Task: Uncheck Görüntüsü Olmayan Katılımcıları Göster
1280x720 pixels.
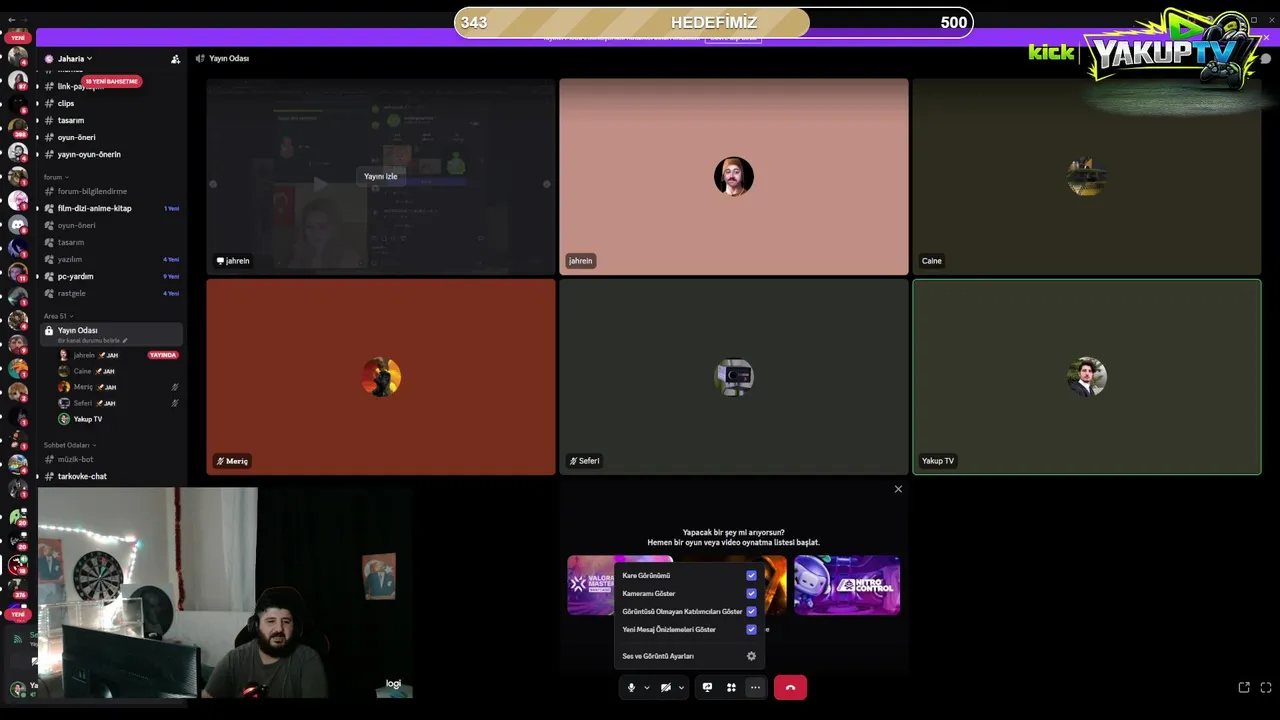Action: point(751,612)
